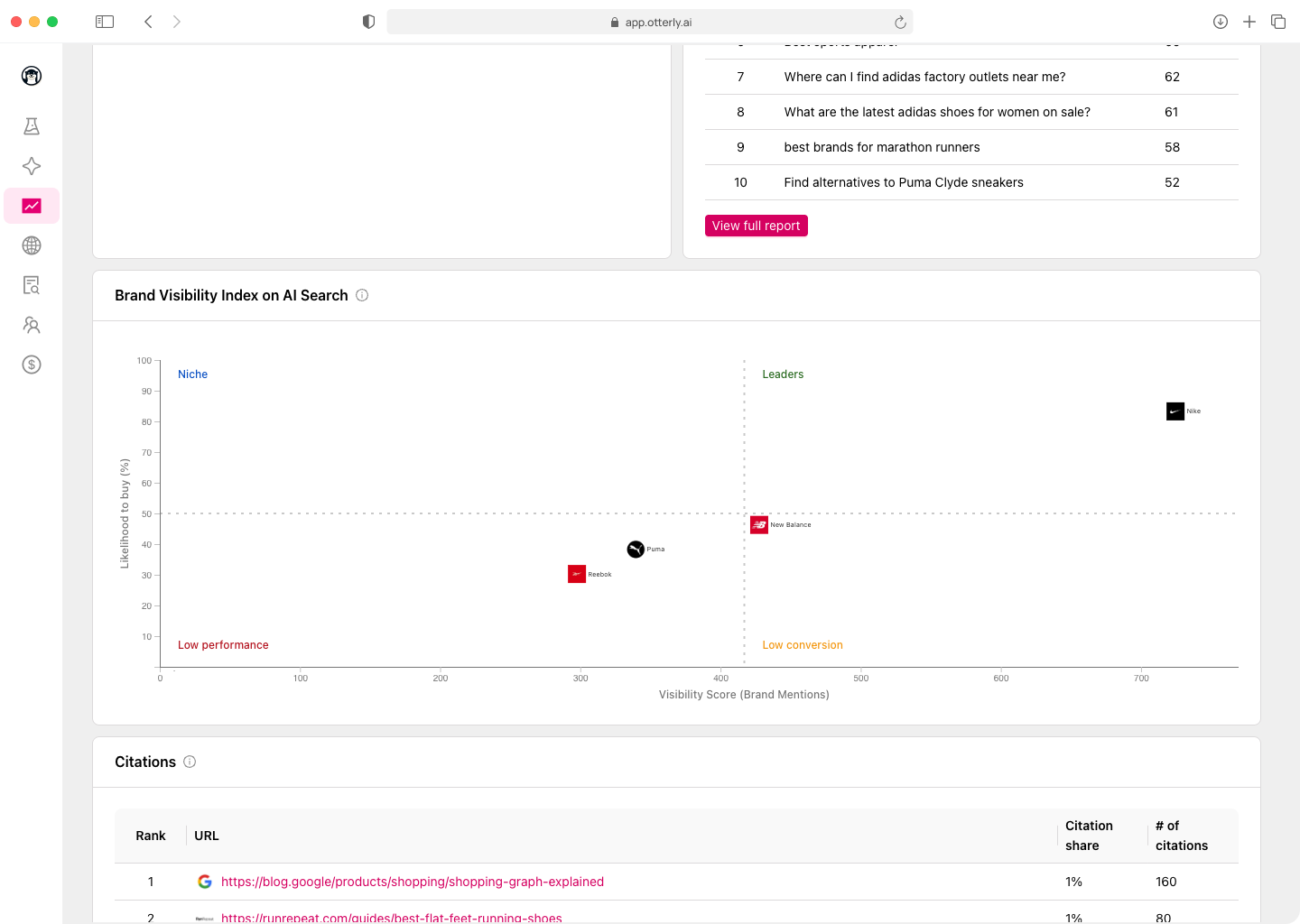
Task: Click info icon beside Citations heading
Action: click(x=190, y=762)
